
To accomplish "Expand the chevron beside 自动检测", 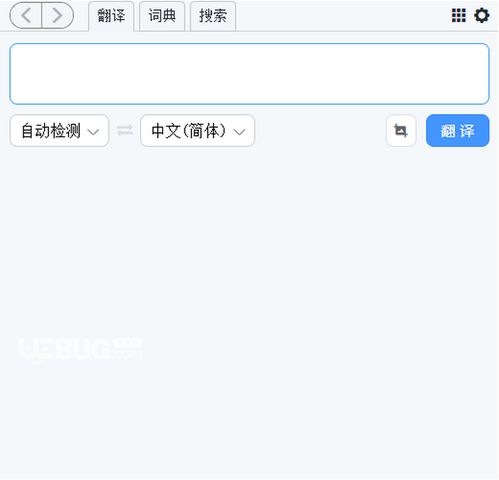I will point(93,132).
